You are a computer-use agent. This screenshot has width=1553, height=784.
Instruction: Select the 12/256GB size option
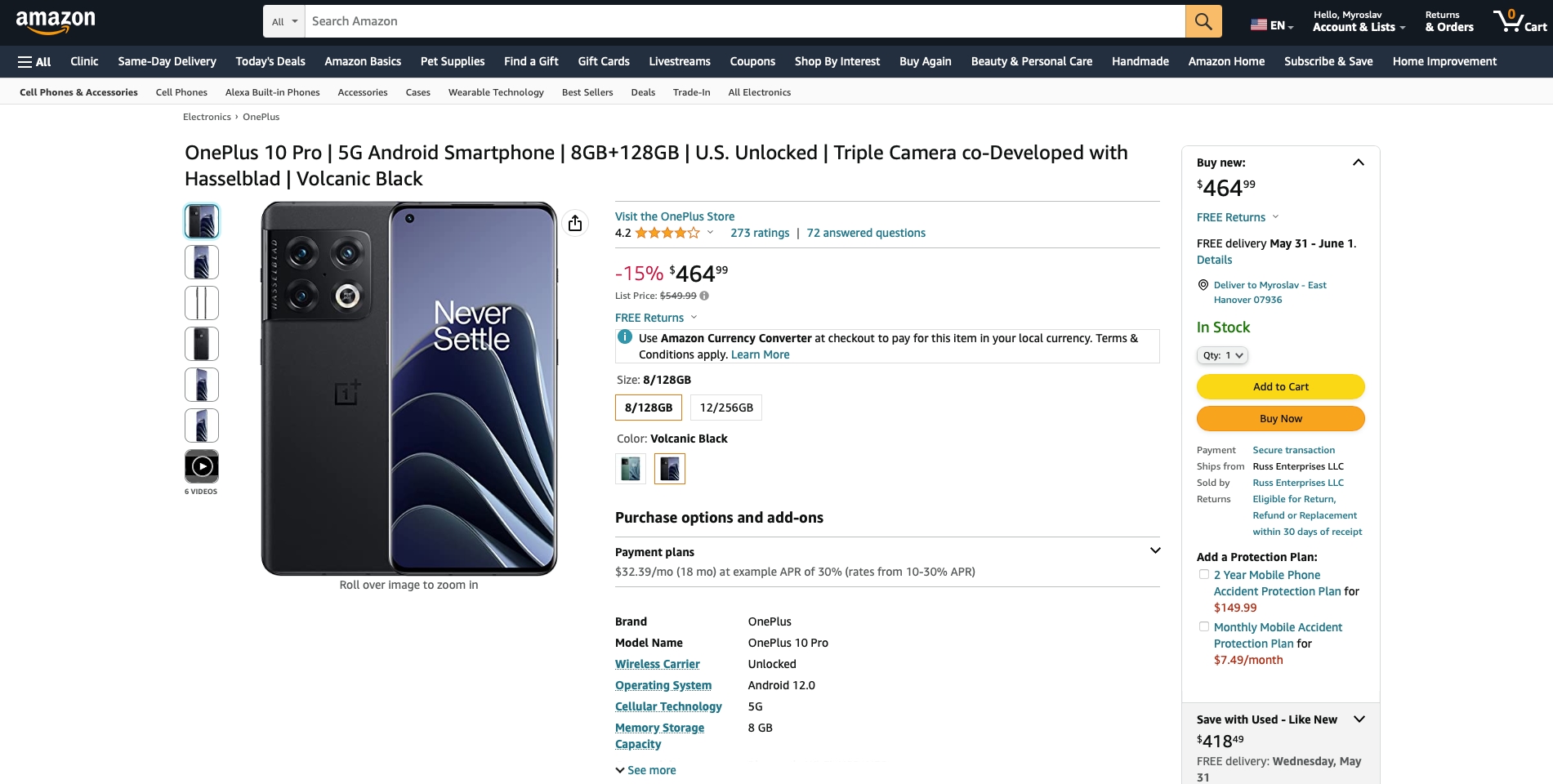point(726,408)
